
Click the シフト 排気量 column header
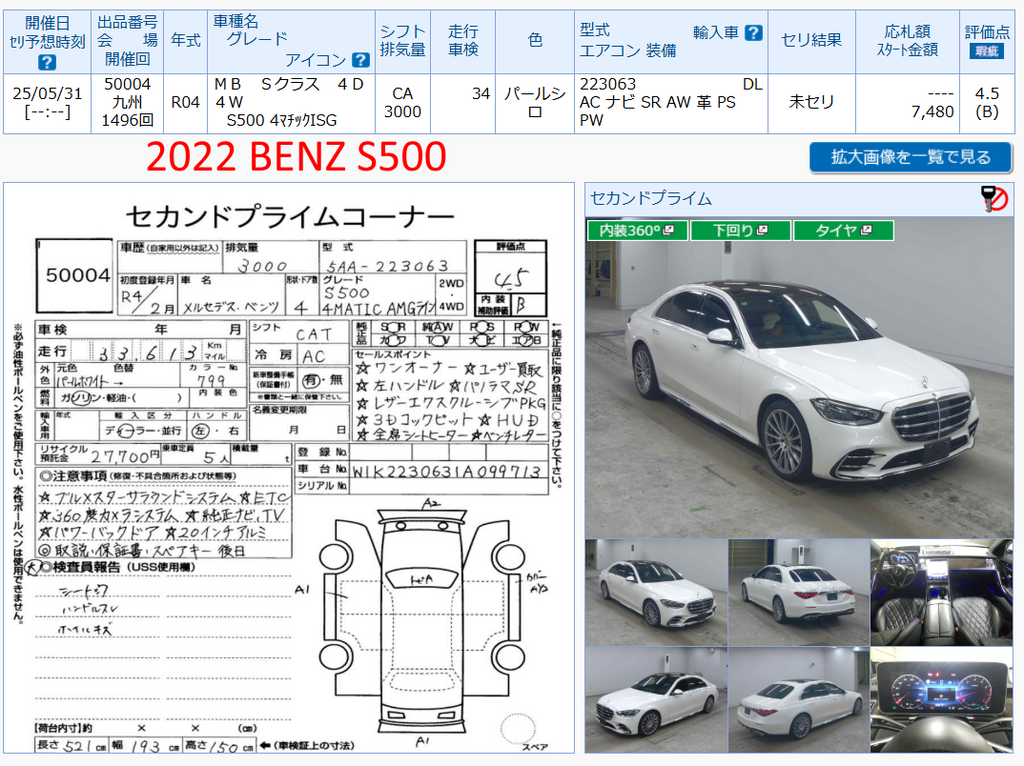[x=402, y=41]
